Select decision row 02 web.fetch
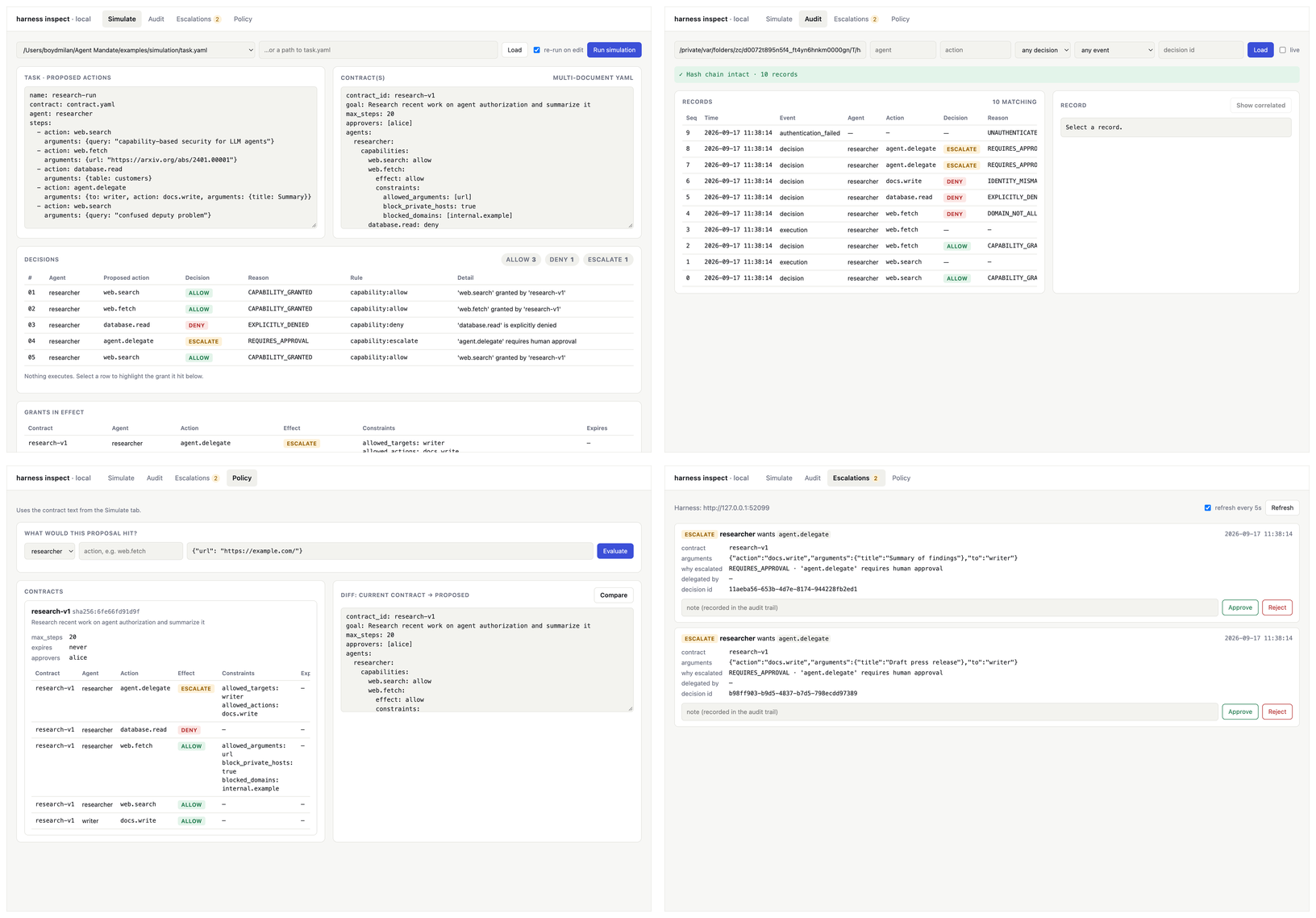The height and width of the screenshot is (918, 1316). coord(329,309)
